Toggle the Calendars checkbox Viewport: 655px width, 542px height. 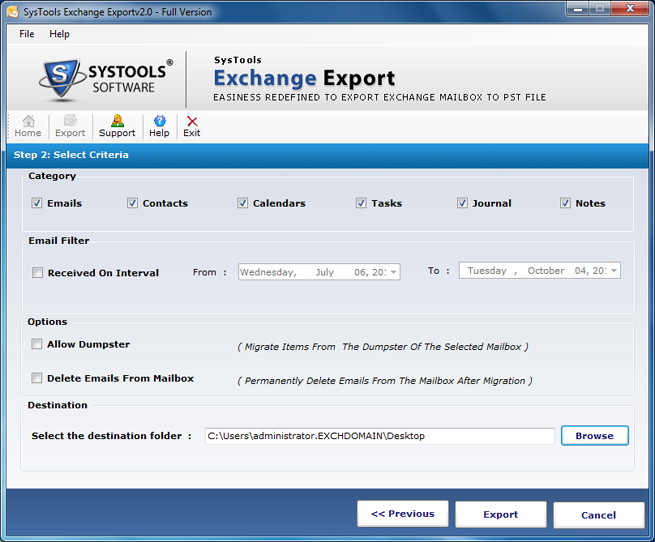243,203
